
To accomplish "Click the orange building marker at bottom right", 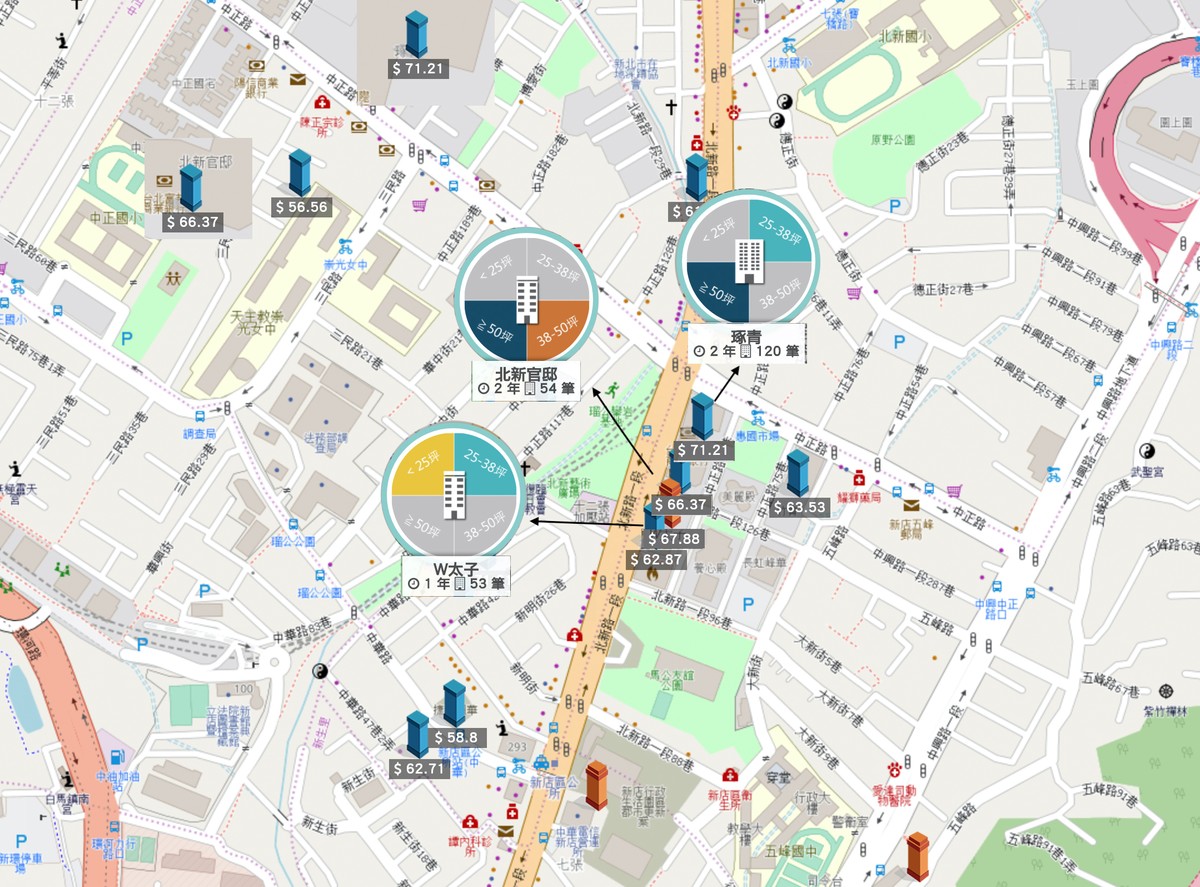I will tap(918, 857).
